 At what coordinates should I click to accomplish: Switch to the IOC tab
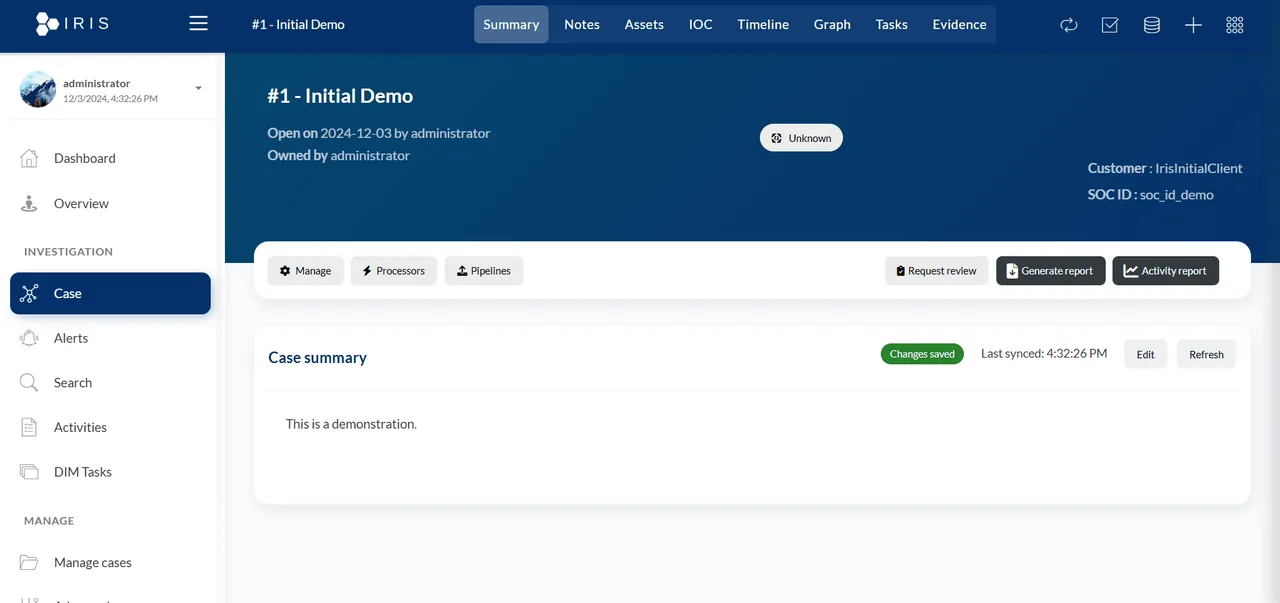pyautogui.click(x=701, y=24)
